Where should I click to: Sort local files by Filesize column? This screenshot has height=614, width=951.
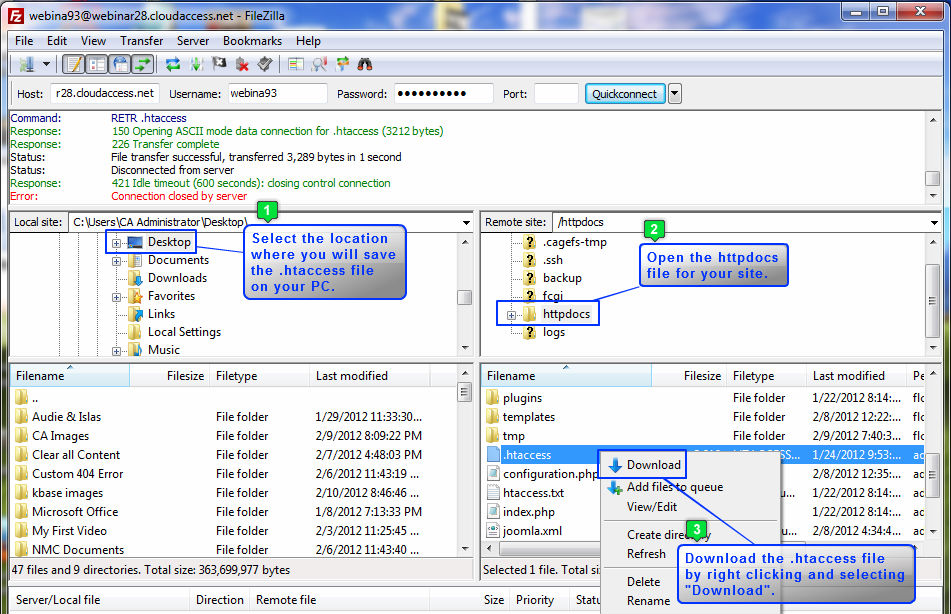coord(169,376)
